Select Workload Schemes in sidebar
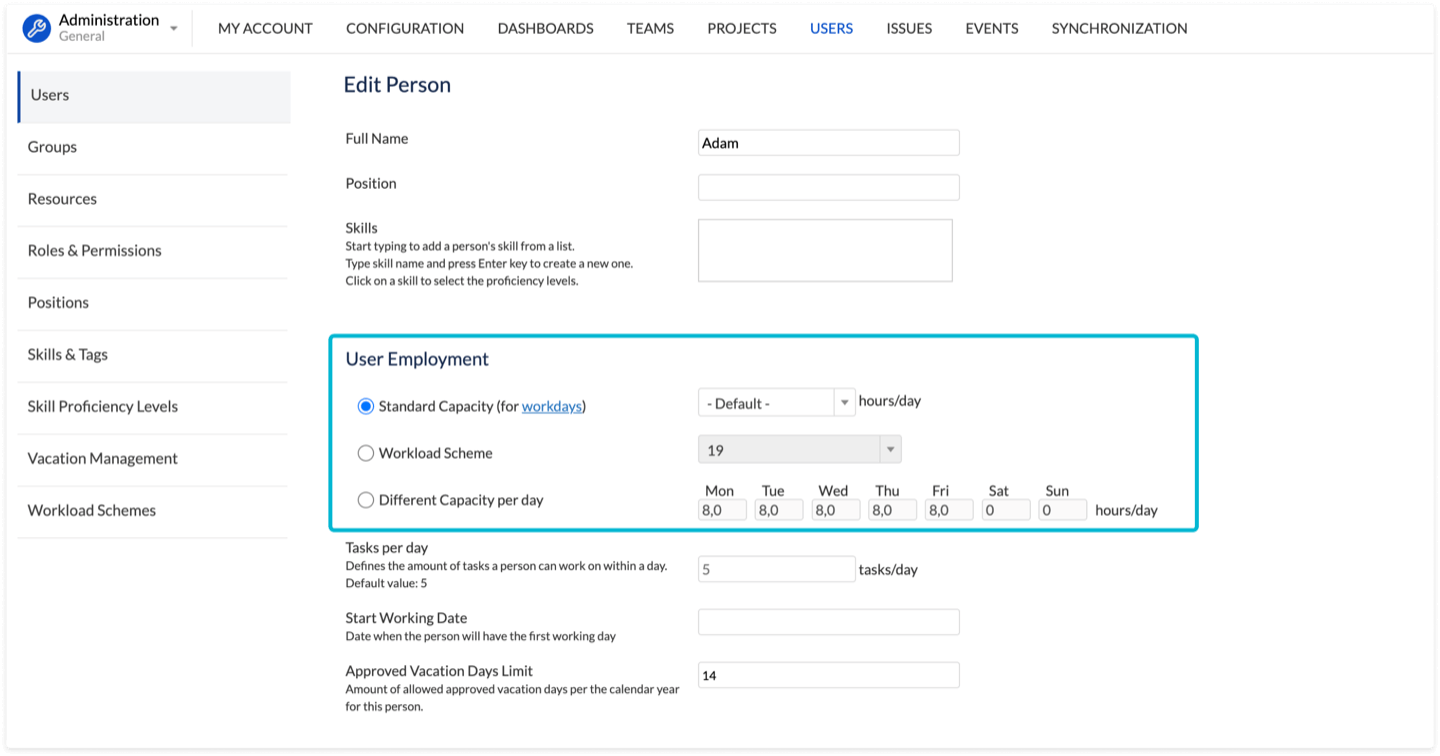The height and width of the screenshot is (756, 1440). (x=92, y=511)
